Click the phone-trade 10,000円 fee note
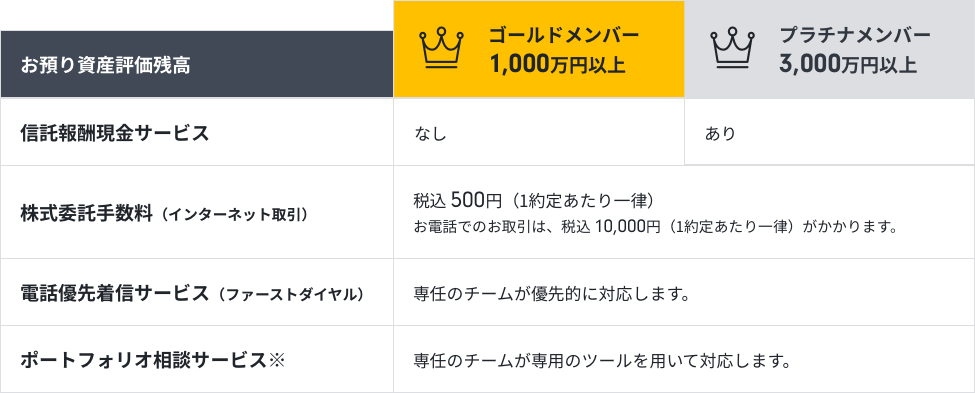This screenshot has width=975, height=393. (657, 227)
